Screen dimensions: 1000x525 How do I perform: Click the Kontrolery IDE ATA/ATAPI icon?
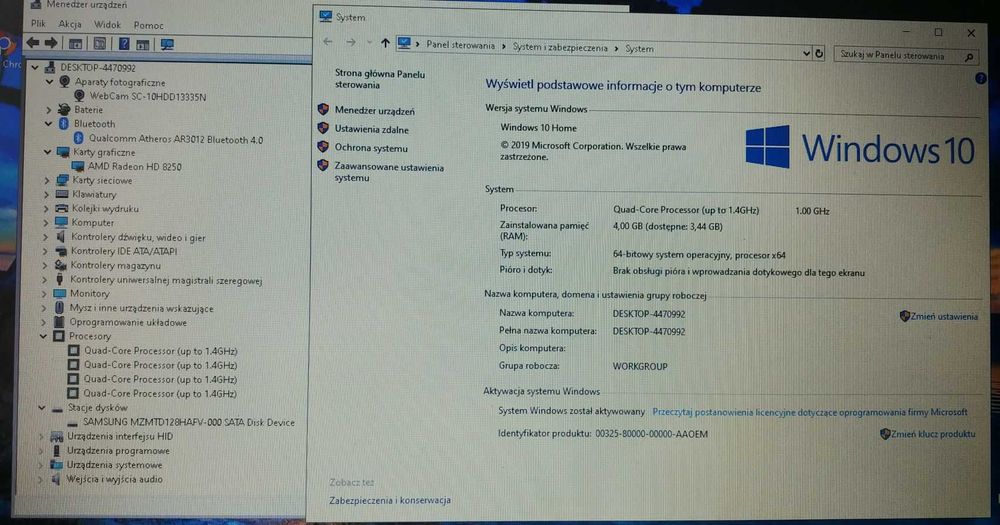pos(61,251)
